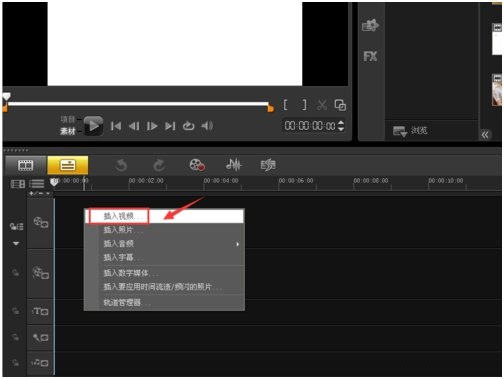Undo the last action in timeline toolbar
Screen dimensions: 504x379
(x=121, y=165)
